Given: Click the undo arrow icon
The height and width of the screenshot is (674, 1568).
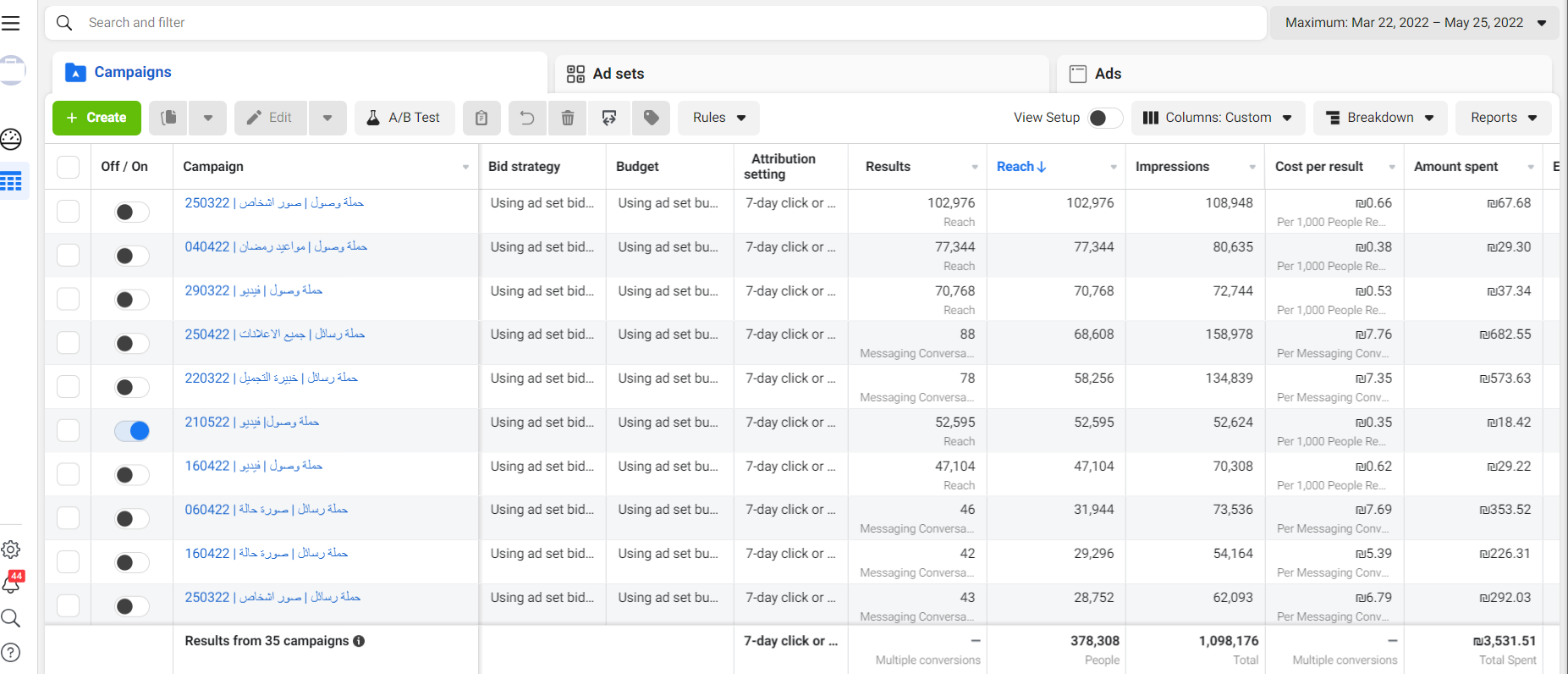Looking at the screenshot, I should (526, 118).
